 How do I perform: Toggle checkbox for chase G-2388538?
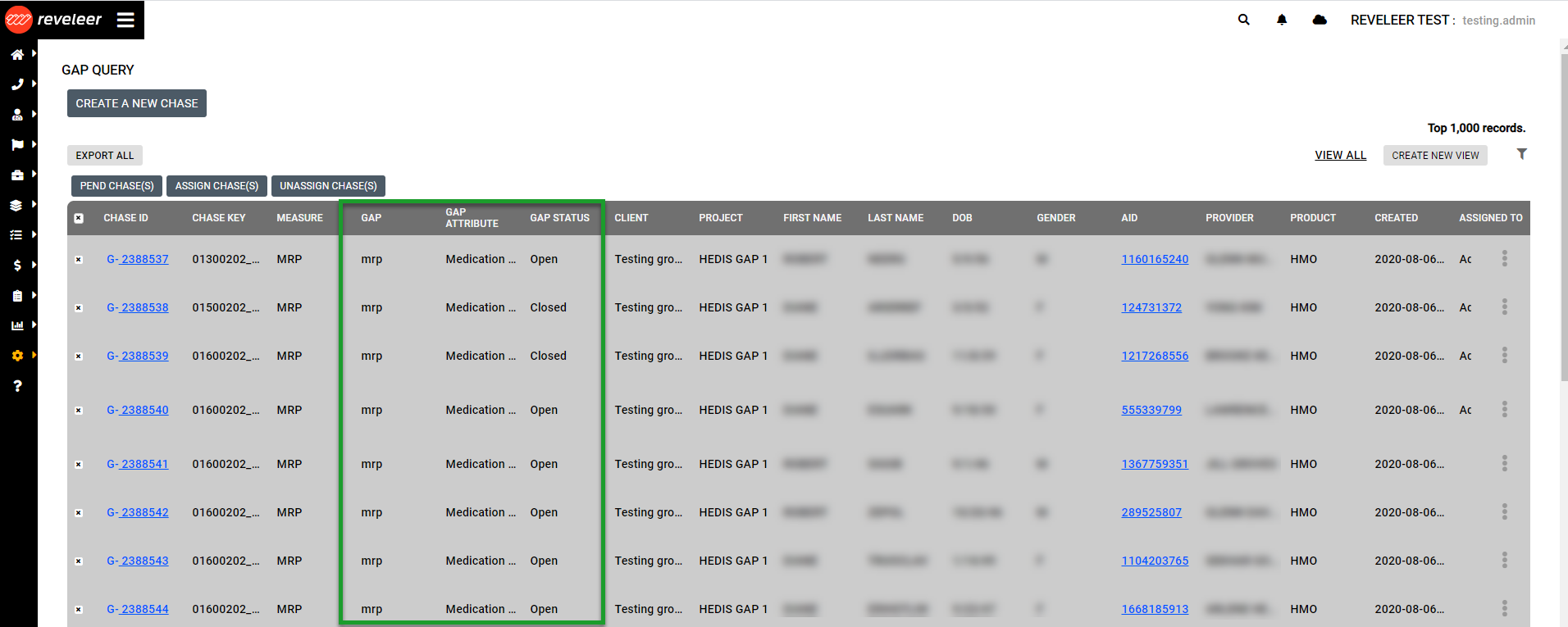[79, 308]
